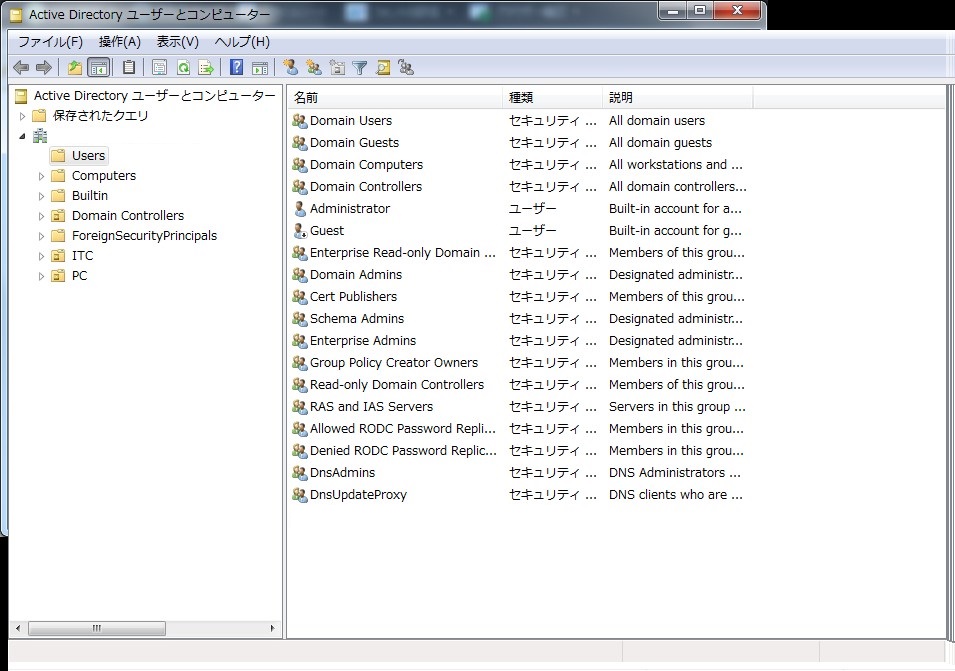Click the Export list toolbar icon
The image size is (955, 671).
click(206, 68)
